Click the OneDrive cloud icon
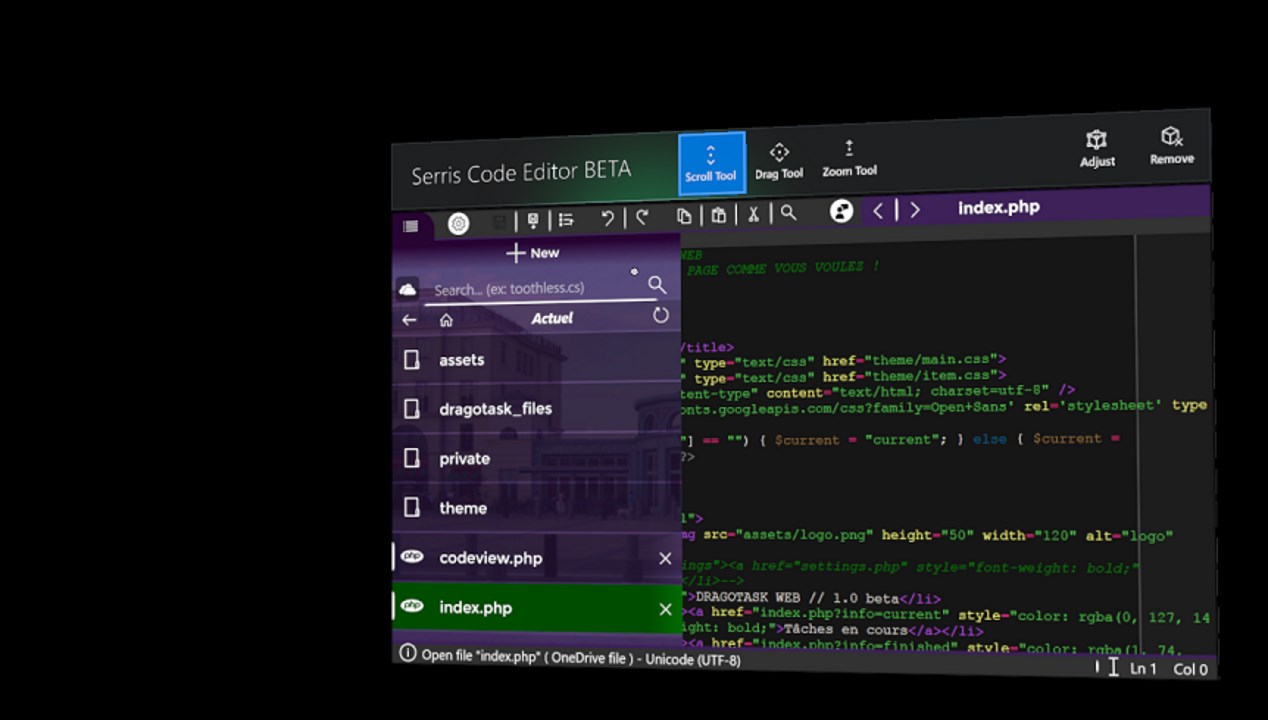 click(x=407, y=289)
